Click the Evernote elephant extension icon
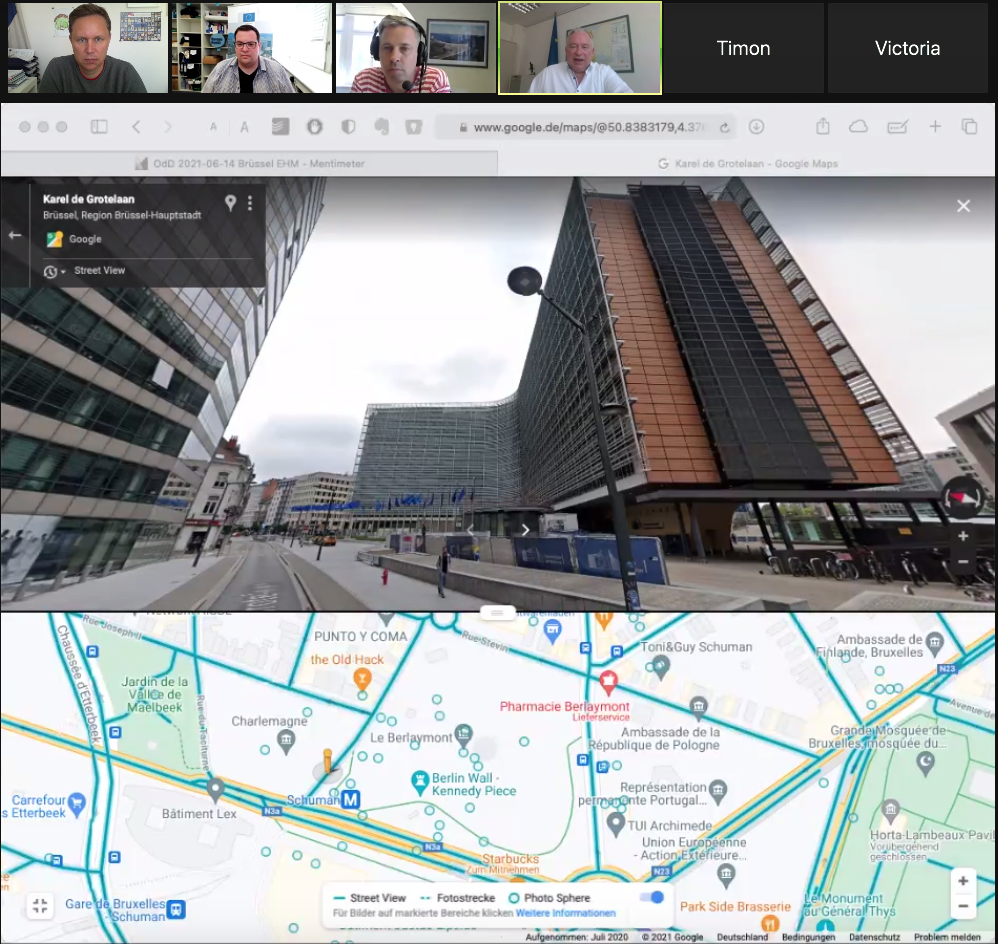This screenshot has height=944, width=998. [x=382, y=127]
